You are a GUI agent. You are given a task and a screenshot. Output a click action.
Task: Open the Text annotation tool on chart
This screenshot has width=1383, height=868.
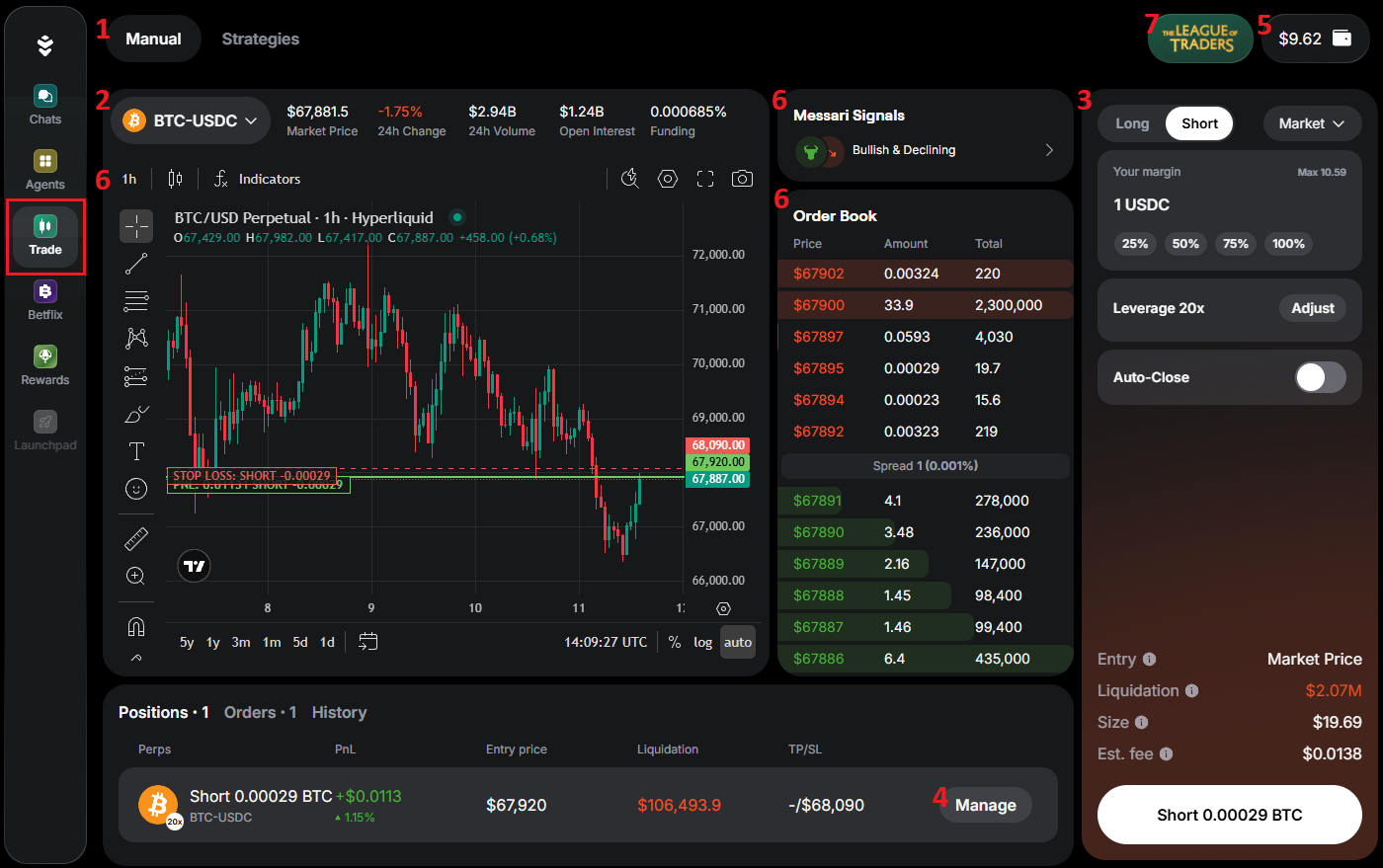click(x=136, y=451)
